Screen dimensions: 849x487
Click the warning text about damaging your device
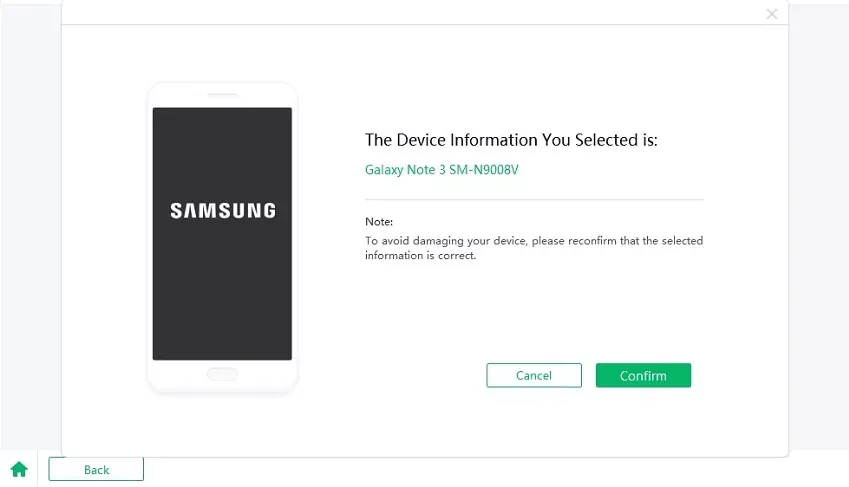tap(533, 248)
